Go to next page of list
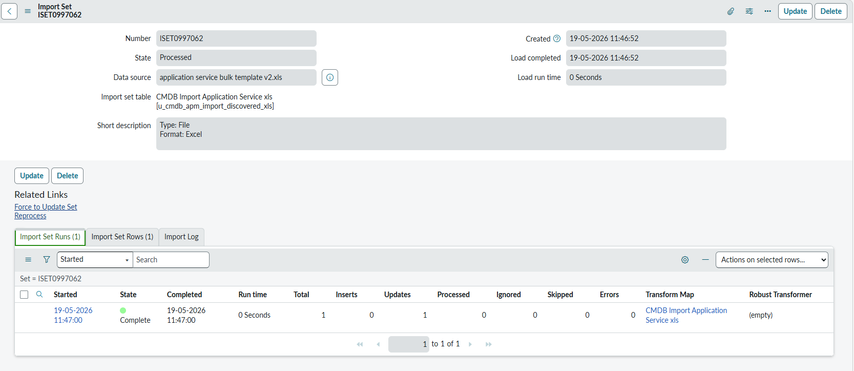Viewport: 854px width, 371px height. 470,344
